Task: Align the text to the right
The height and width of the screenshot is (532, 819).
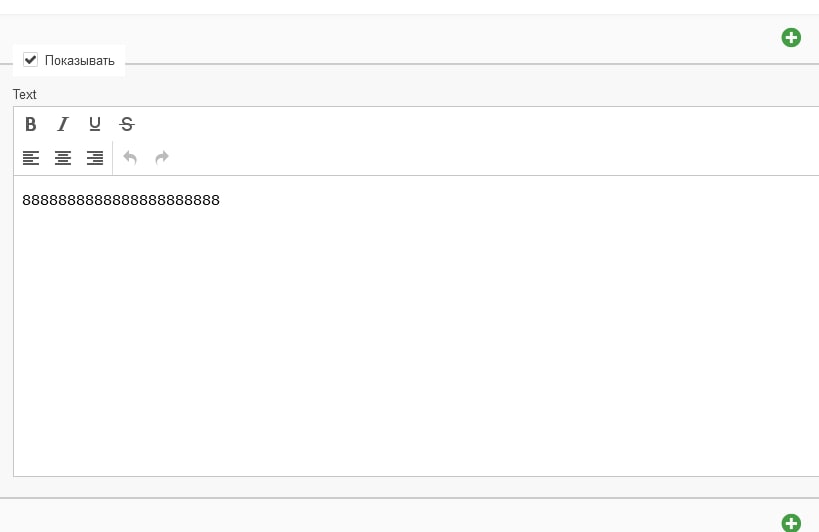Action: click(x=95, y=157)
